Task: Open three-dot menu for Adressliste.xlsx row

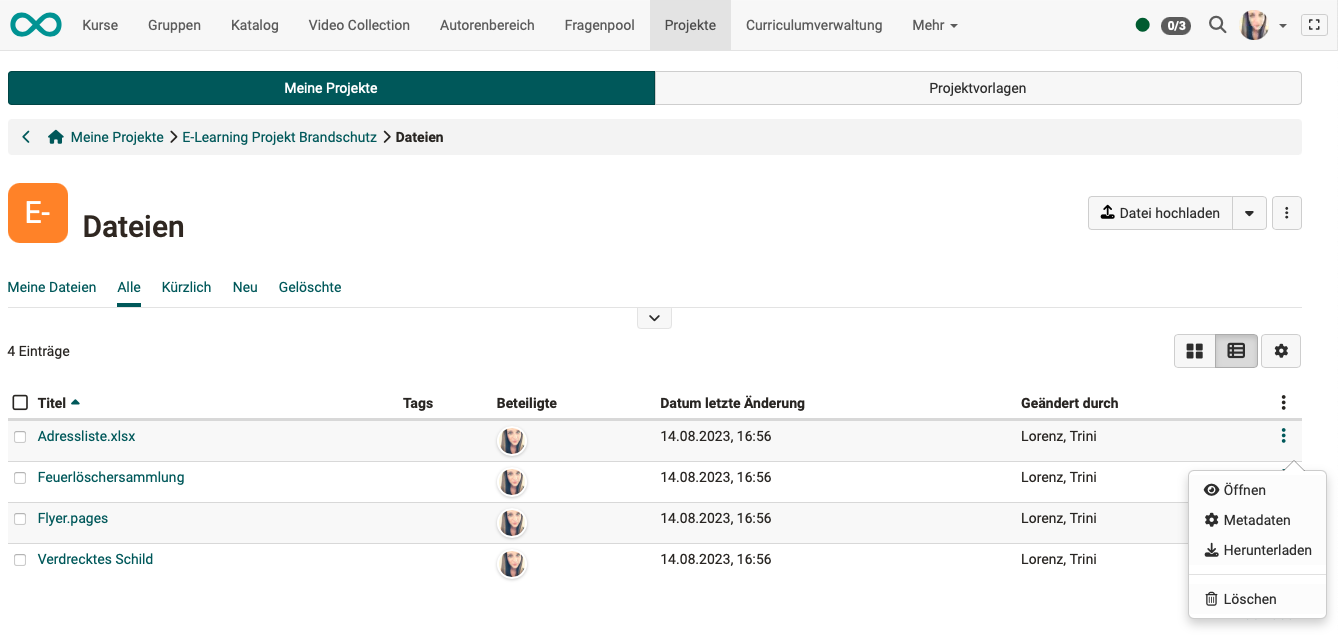Action: coord(1283,436)
